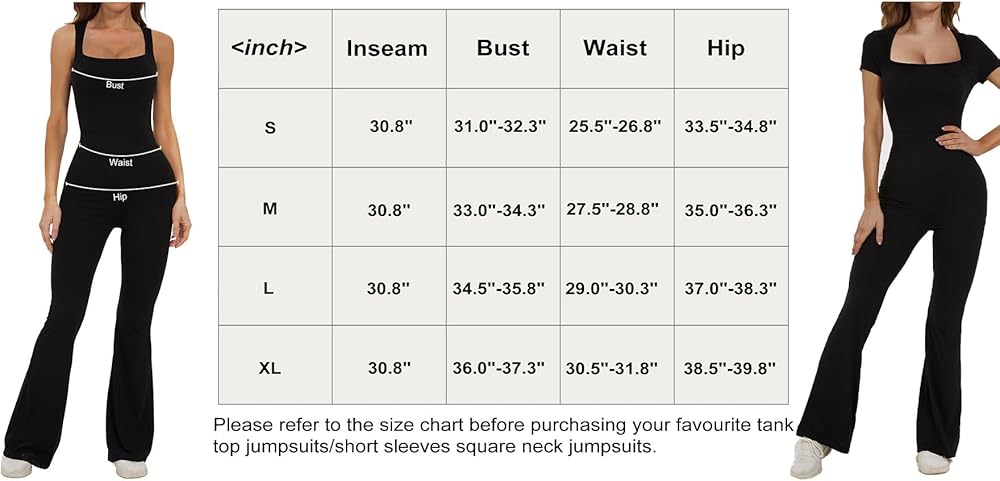Select the S size row label
Image resolution: width=1000 pixels, height=481 pixels.
[269, 128]
